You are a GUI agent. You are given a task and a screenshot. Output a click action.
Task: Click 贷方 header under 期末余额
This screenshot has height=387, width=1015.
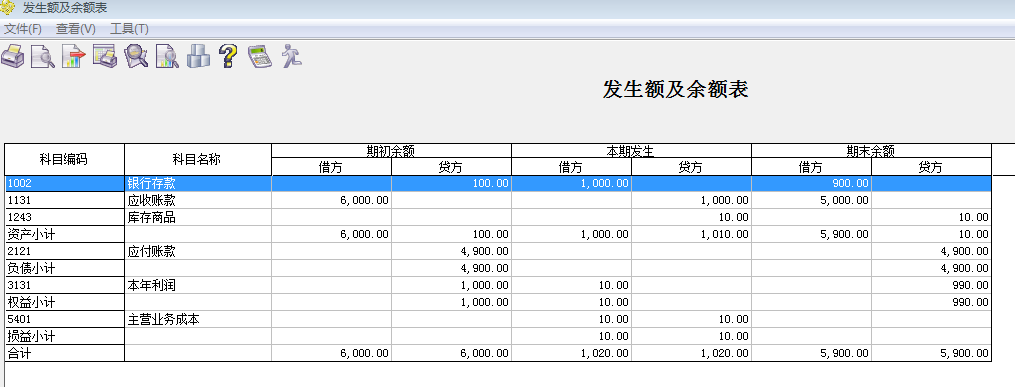click(x=931, y=167)
